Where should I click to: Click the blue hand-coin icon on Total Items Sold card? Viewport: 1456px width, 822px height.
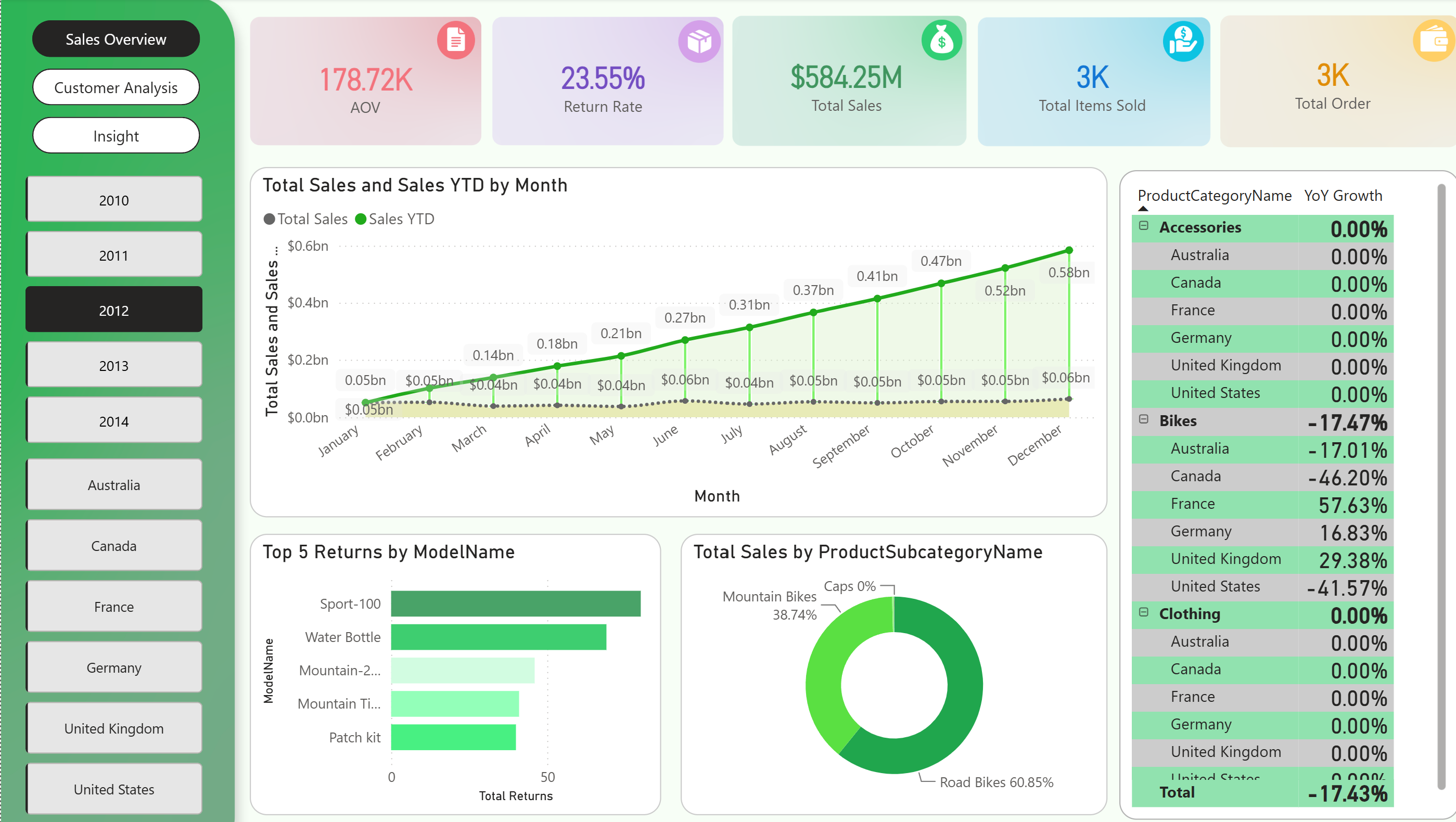pos(1183,41)
